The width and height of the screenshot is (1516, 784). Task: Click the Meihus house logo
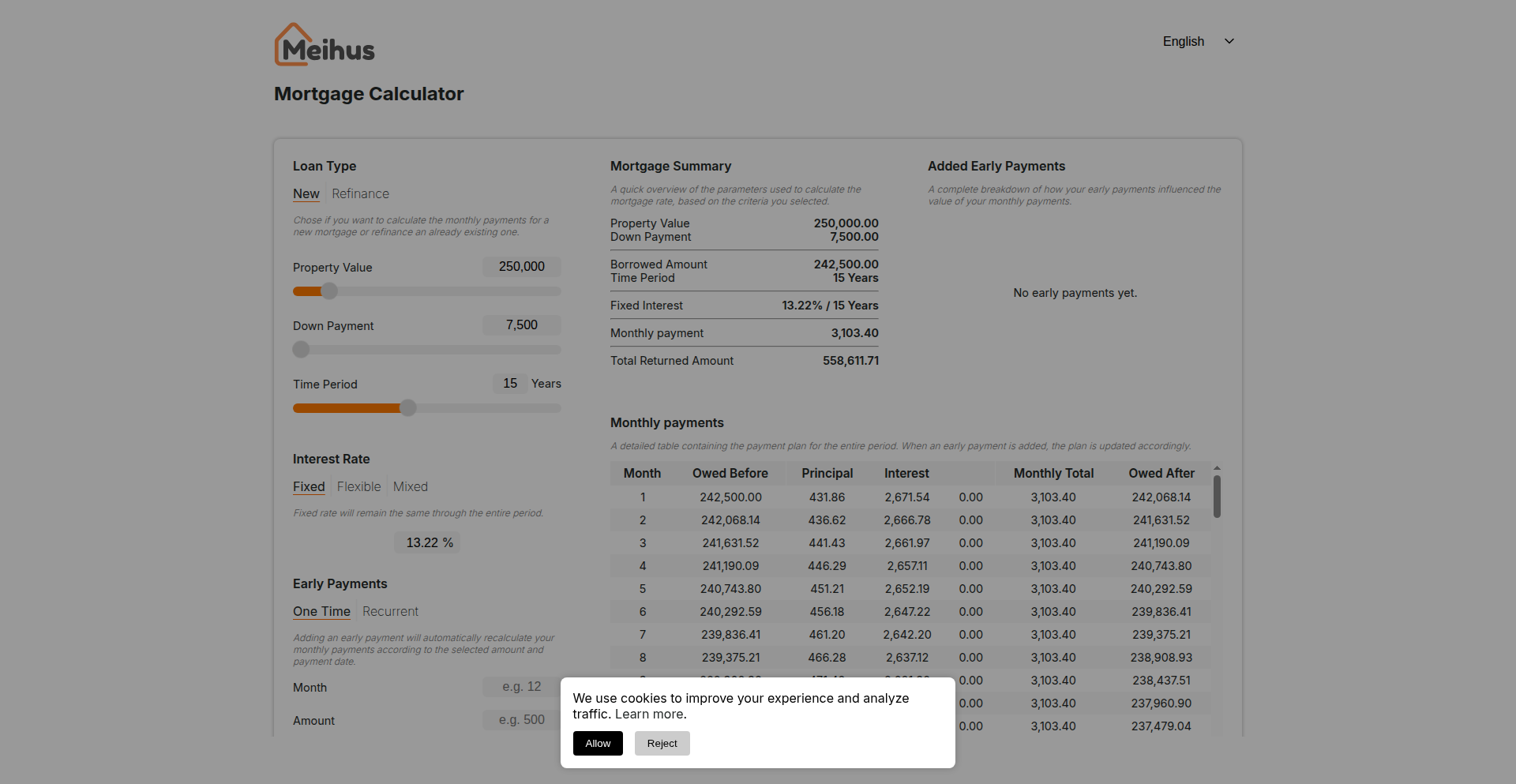point(324,45)
